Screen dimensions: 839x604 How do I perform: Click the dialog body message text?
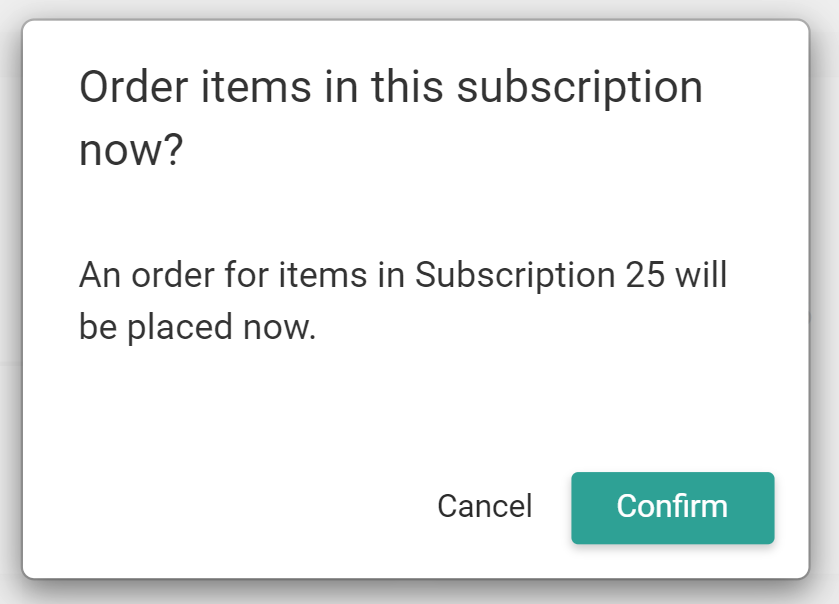tap(400, 300)
